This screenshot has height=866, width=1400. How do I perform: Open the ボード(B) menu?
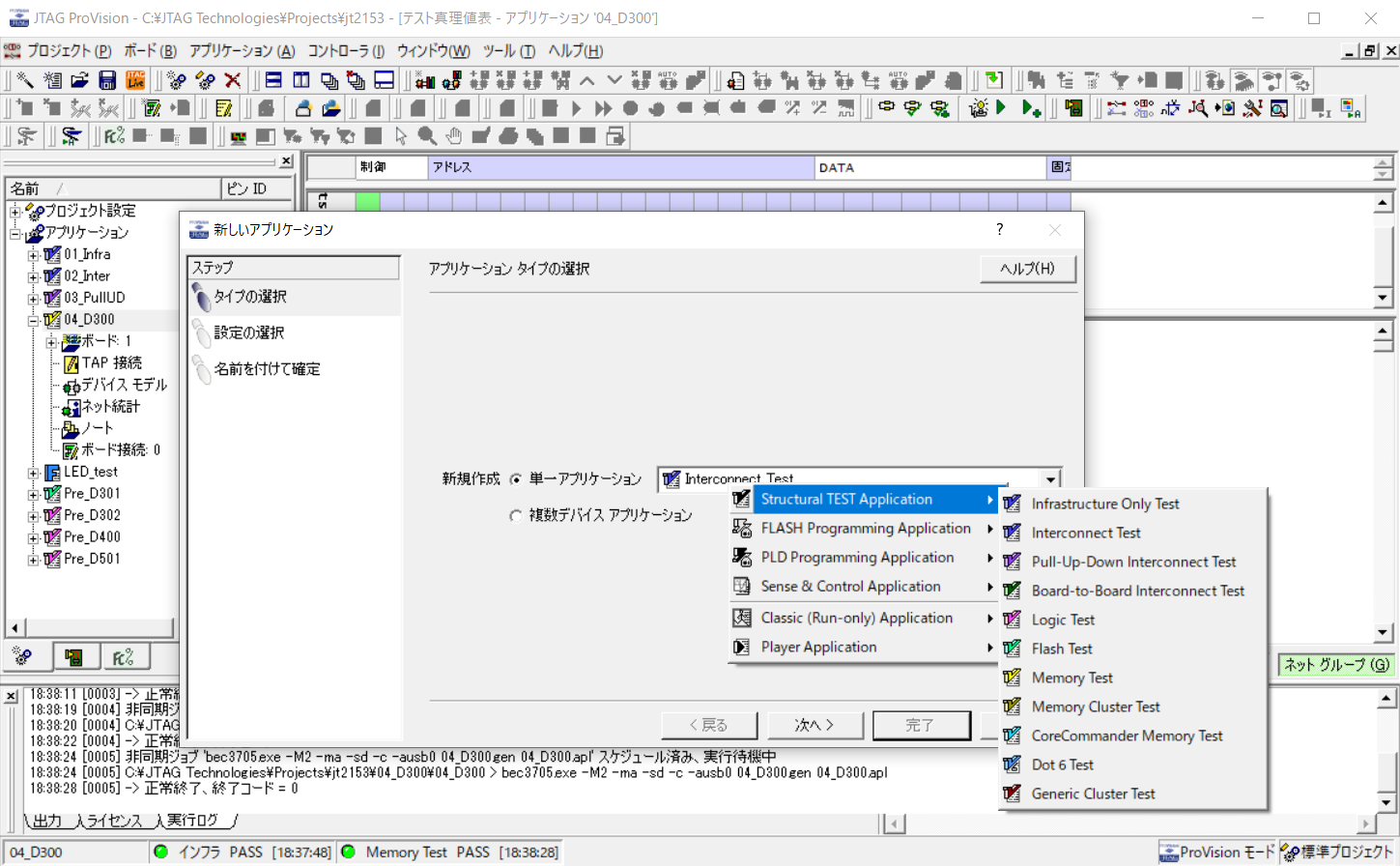pyautogui.click(x=150, y=51)
